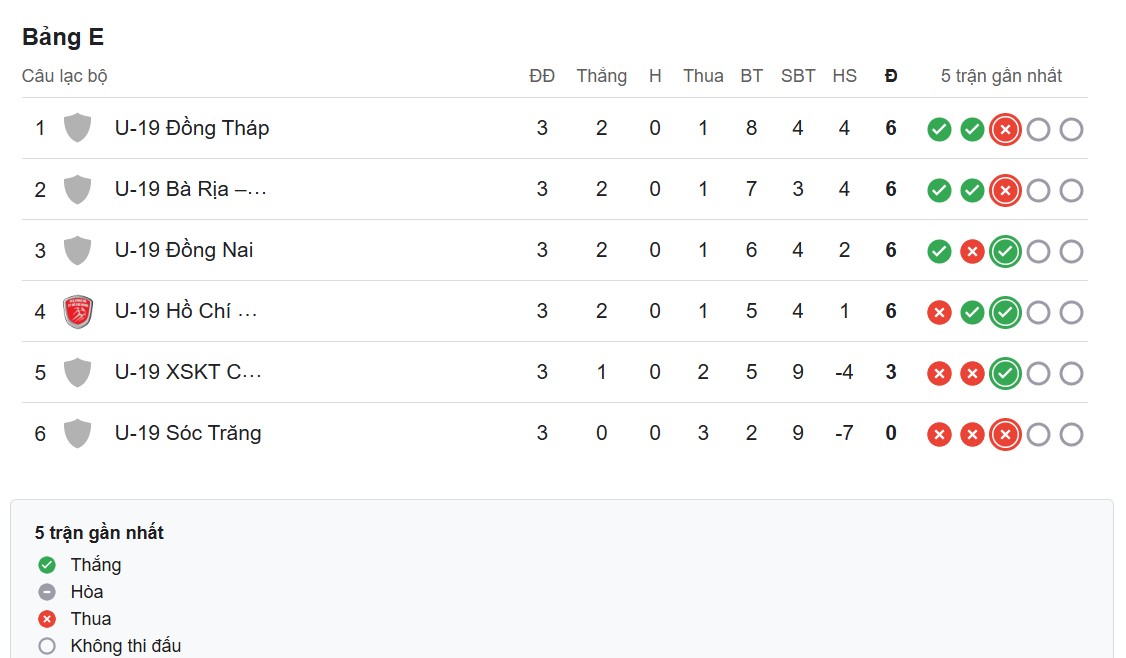Click Đồng Tháp's last unplayed match circle
1126x658 pixels.
pos(1071,130)
